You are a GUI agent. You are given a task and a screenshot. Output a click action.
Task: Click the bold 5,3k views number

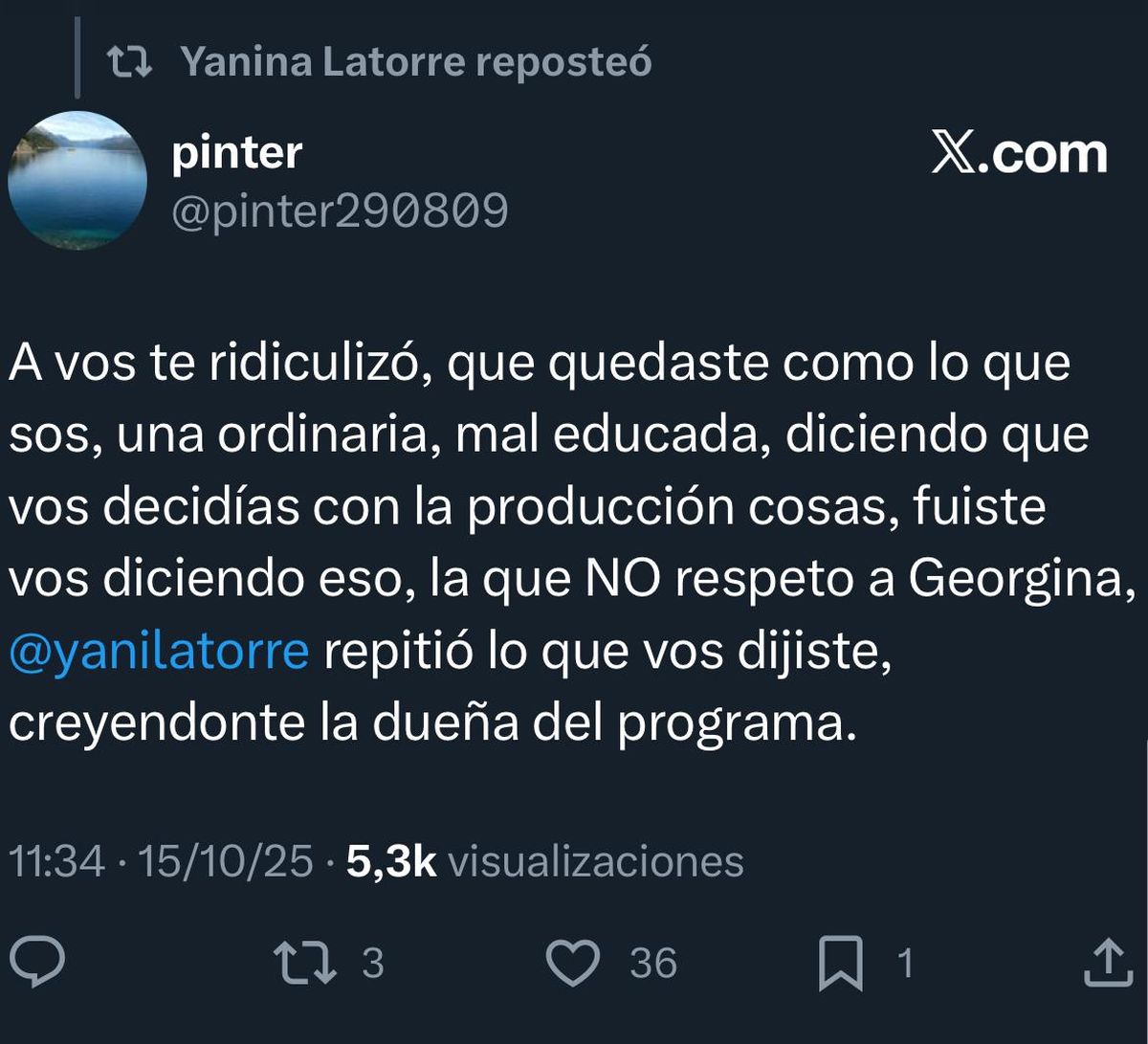[390, 861]
